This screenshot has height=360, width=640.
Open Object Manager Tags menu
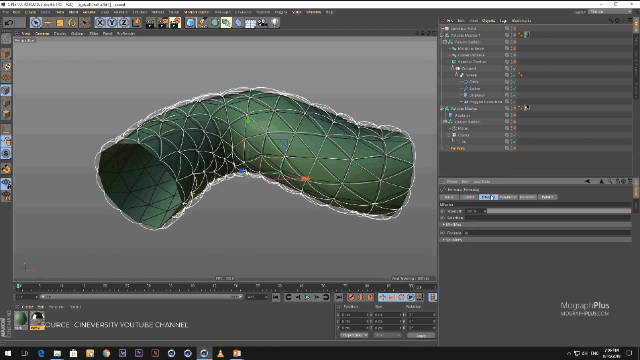click(x=503, y=20)
